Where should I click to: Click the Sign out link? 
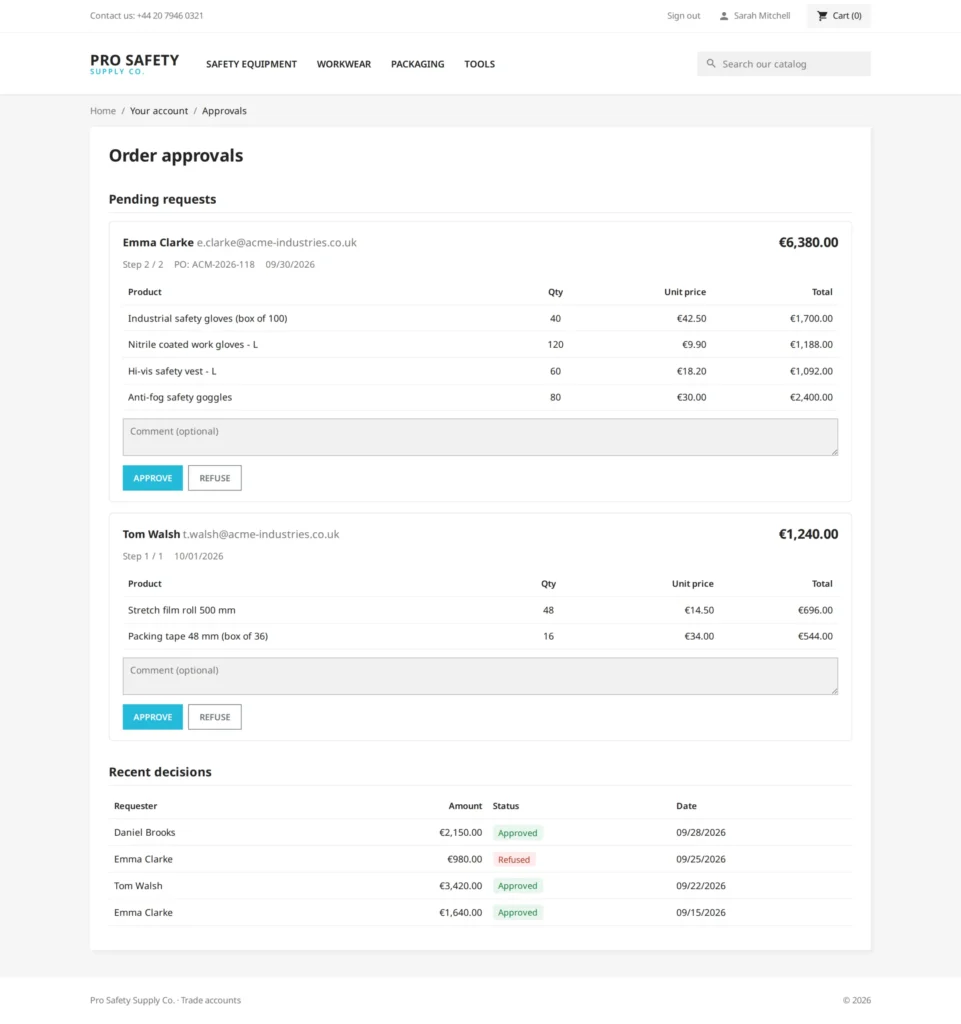(684, 16)
